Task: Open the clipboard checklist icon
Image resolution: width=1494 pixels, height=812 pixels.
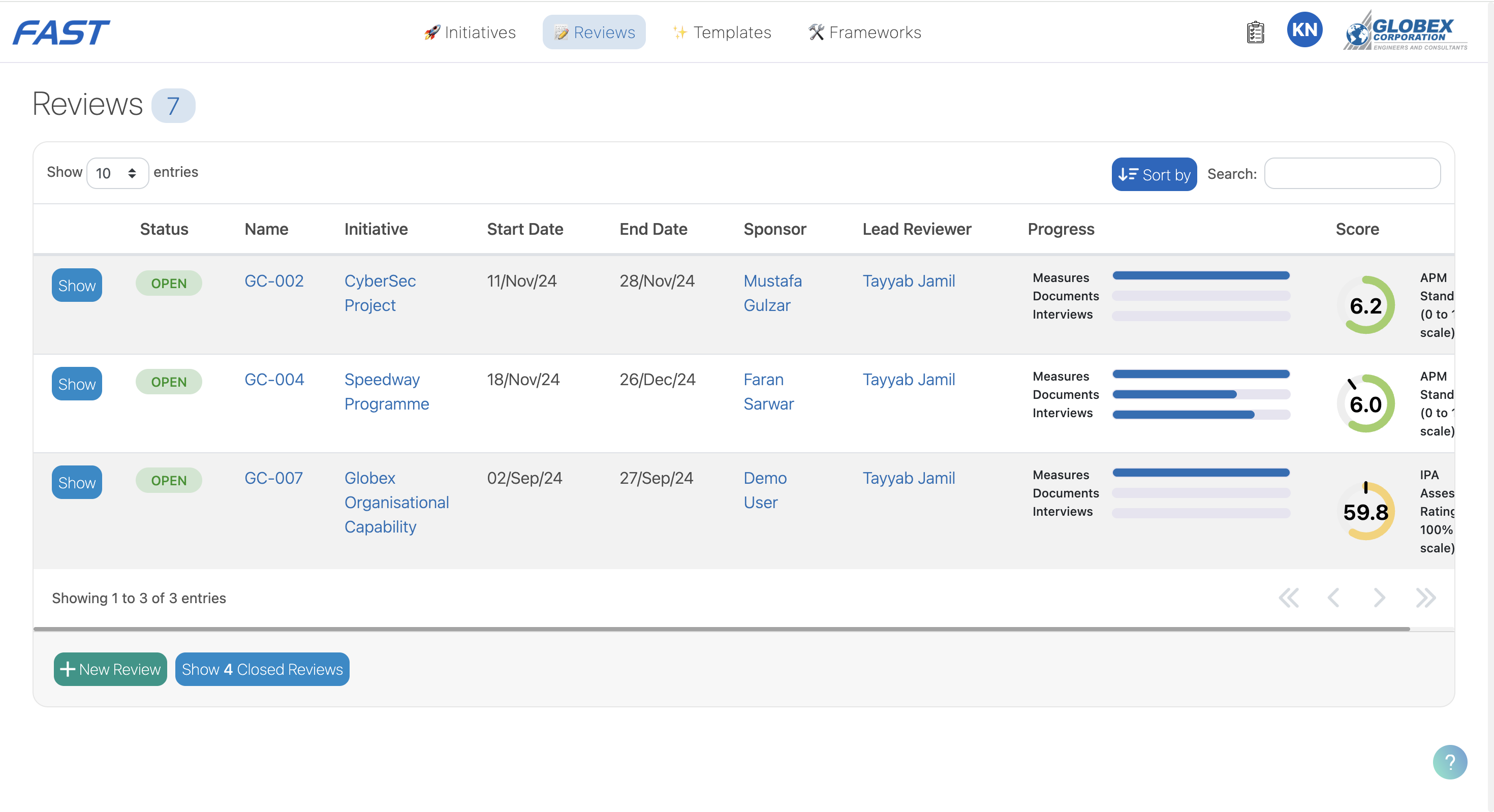Action: pyautogui.click(x=1255, y=32)
